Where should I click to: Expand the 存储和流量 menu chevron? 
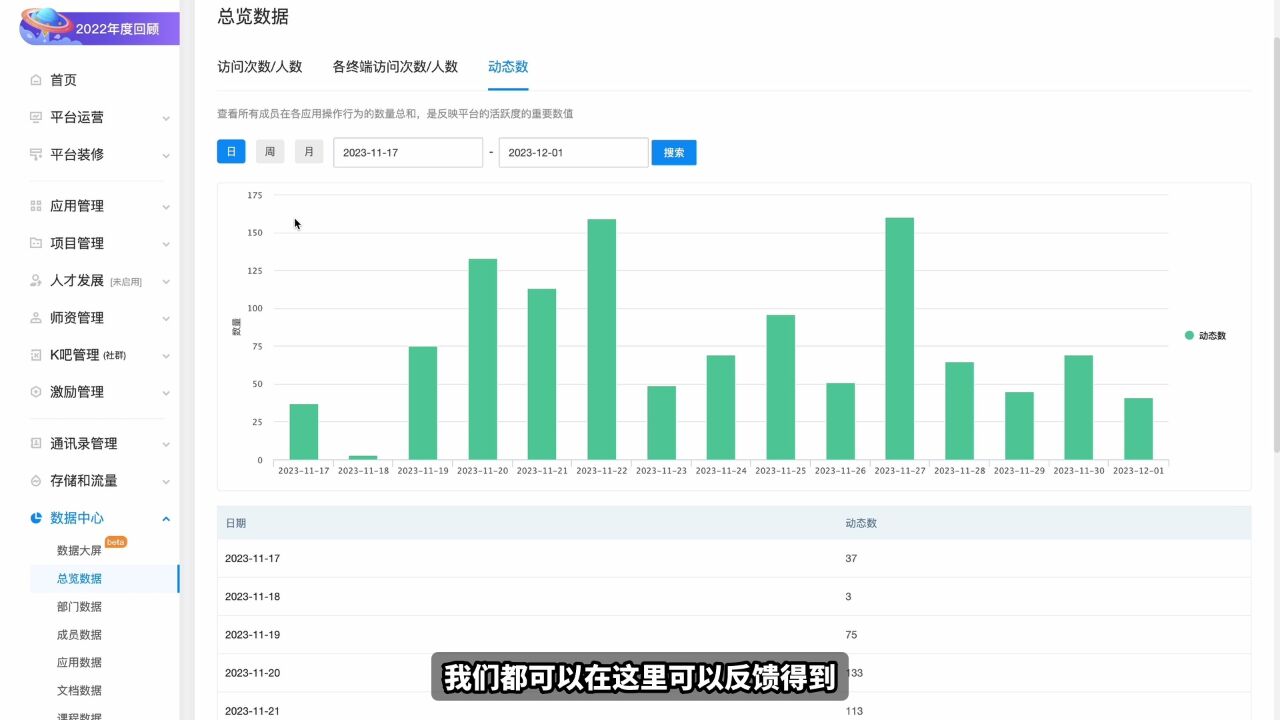pos(166,481)
